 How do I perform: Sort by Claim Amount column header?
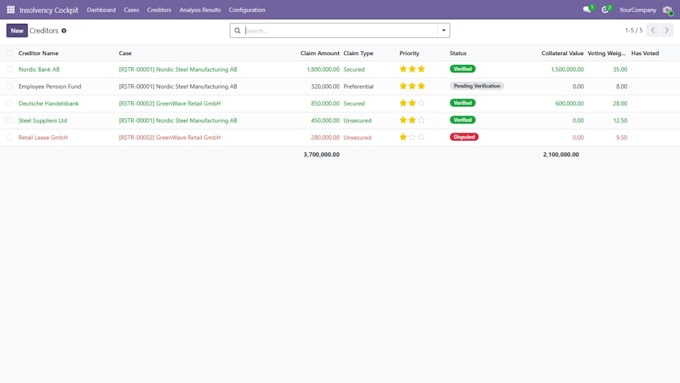(320, 53)
